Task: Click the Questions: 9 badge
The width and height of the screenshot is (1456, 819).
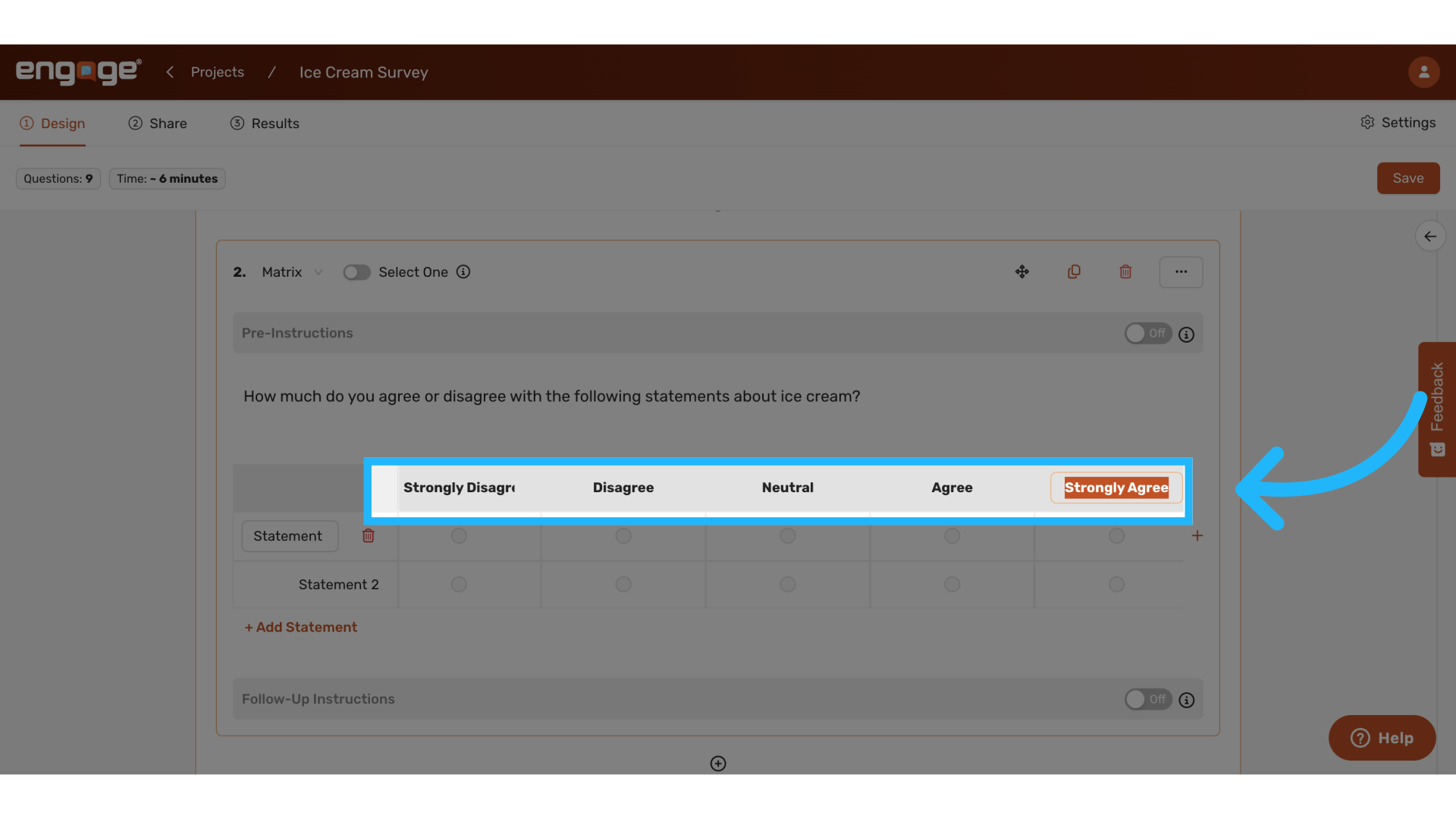Action: point(58,179)
